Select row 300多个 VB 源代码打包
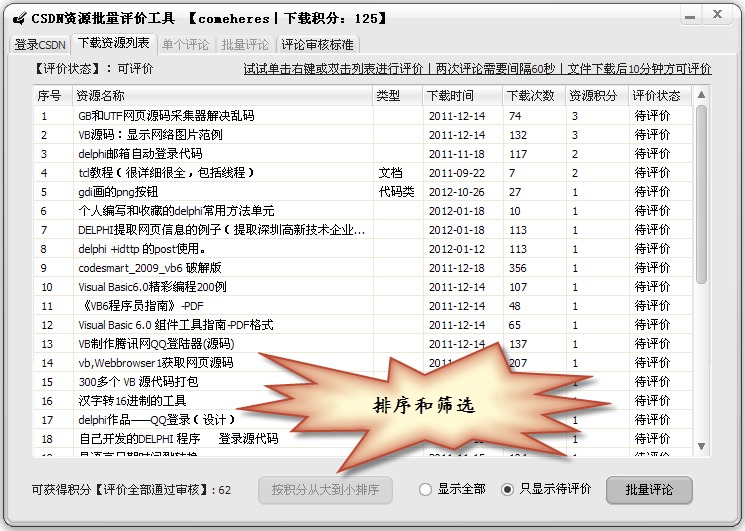The image size is (745, 531). pyautogui.click(x=363, y=382)
